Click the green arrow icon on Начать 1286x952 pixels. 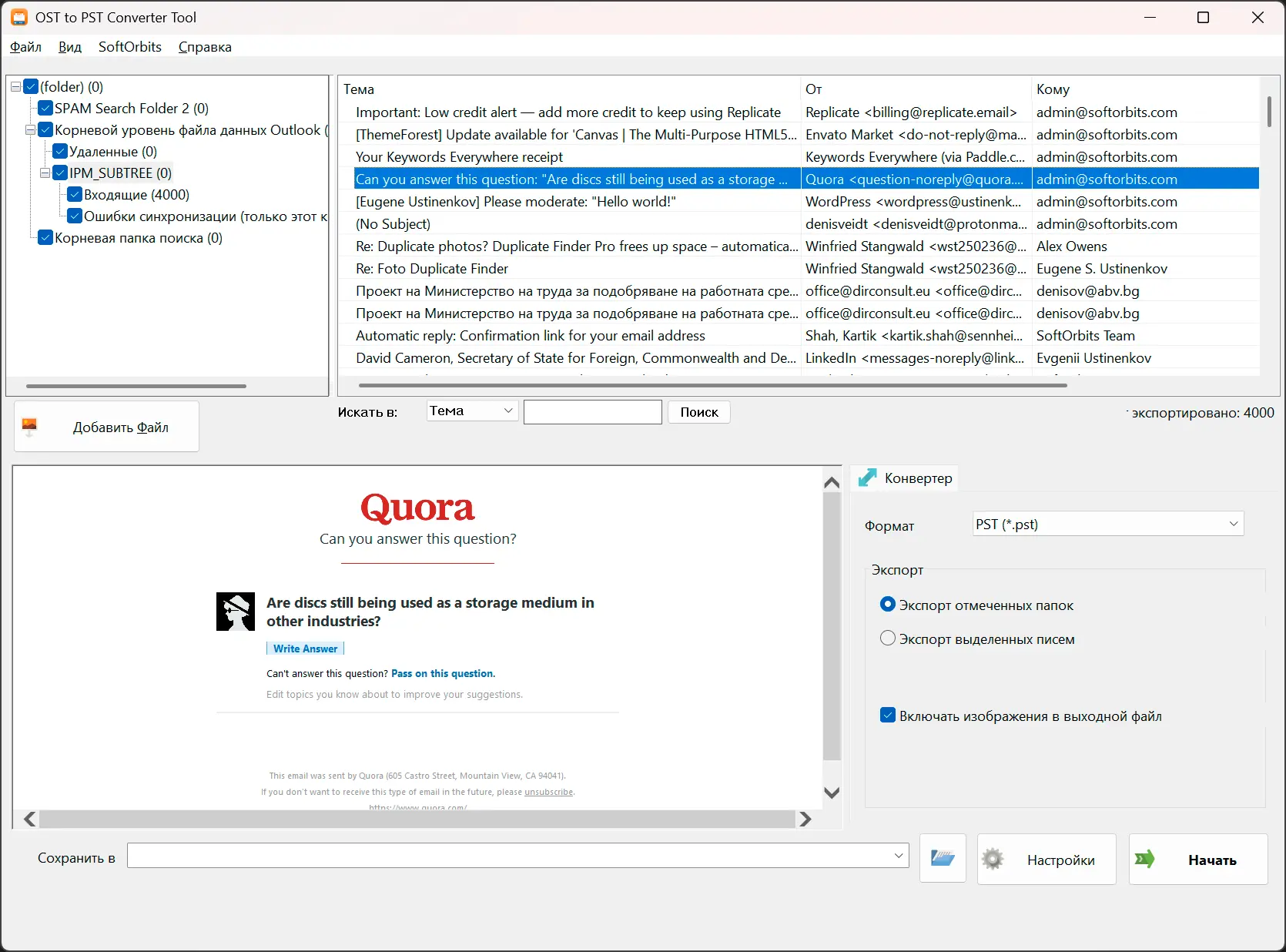coord(1145,859)
